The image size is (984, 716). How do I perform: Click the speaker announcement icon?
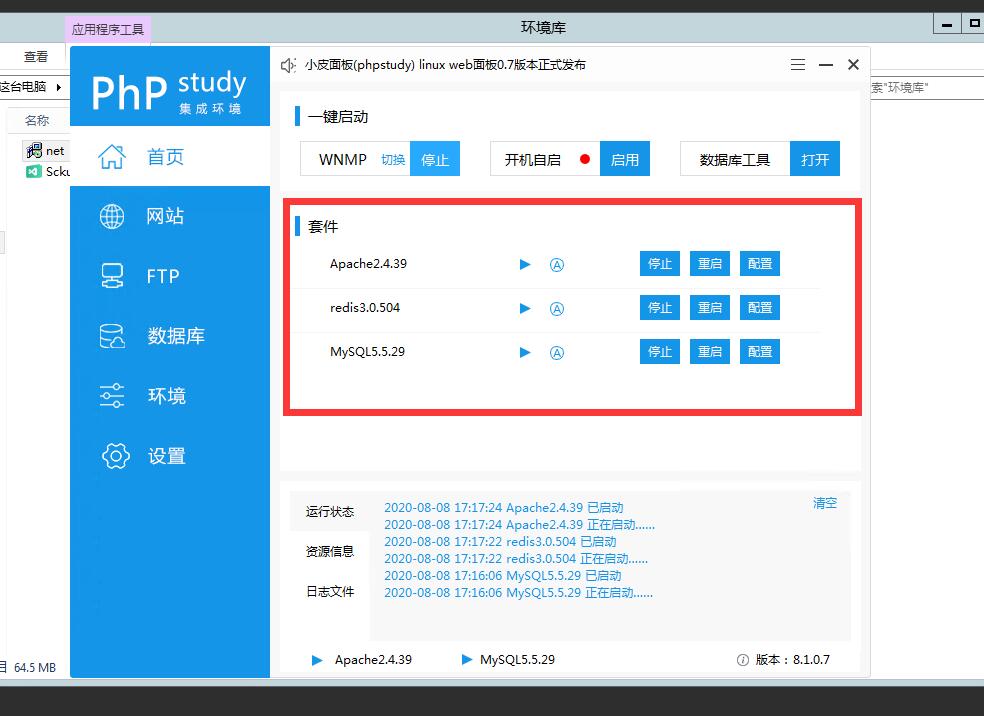click(x=289, y=65)
